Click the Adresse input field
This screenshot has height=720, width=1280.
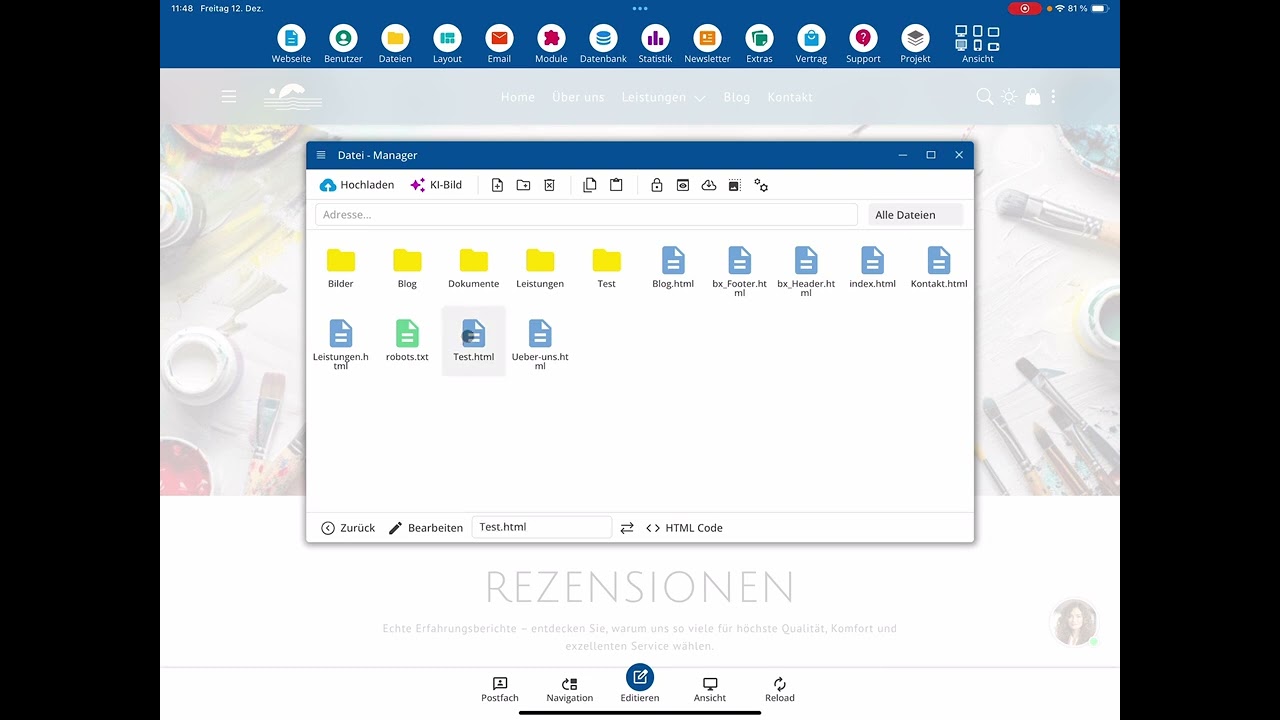point(586,214)
